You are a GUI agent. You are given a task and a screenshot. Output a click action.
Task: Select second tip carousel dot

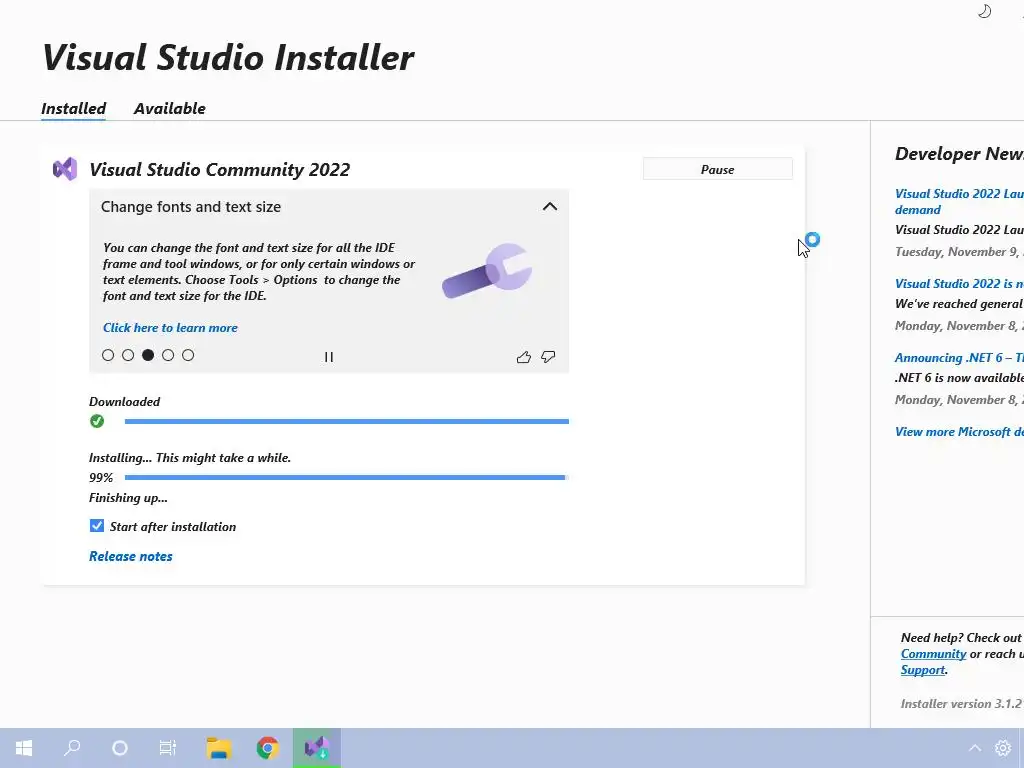point(128,355)
